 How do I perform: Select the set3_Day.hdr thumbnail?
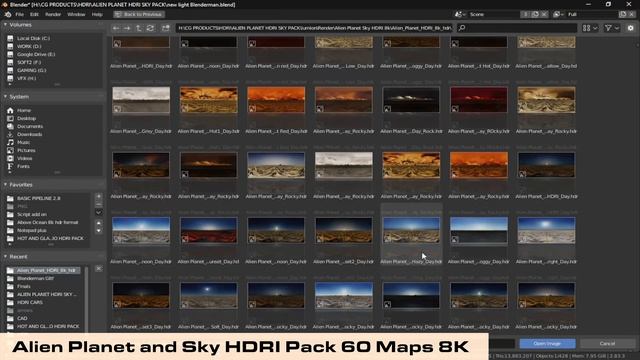pyautogui.click(x=141, y=296)
